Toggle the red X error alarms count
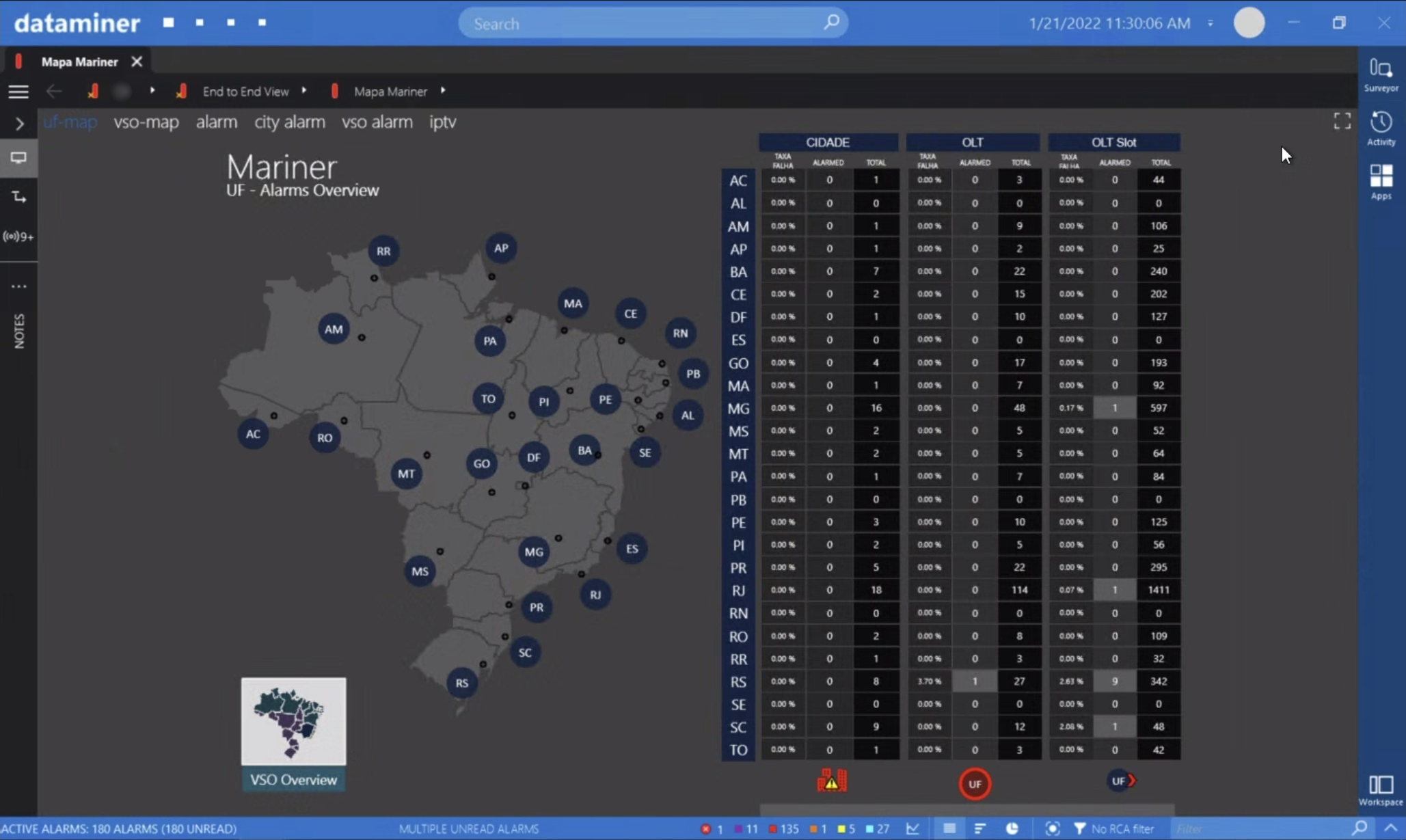This screenshot has height=840, width=1406. coord(712,828)
